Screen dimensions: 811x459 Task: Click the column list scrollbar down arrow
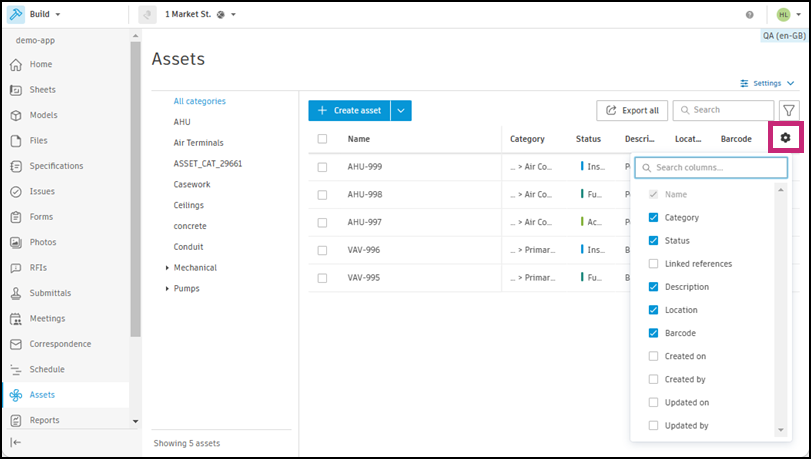point(781,430)
